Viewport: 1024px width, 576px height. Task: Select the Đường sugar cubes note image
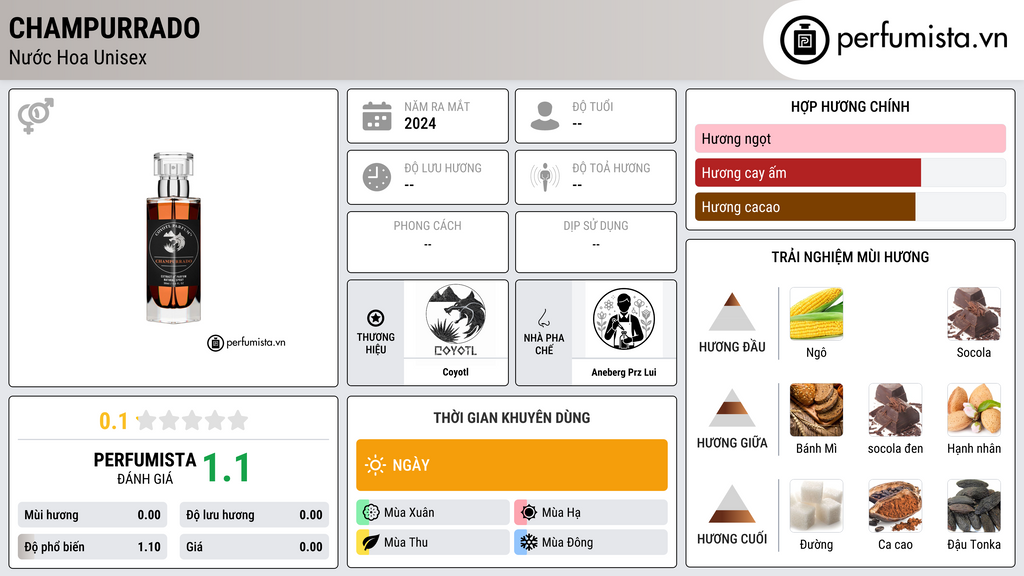point(816,506)
